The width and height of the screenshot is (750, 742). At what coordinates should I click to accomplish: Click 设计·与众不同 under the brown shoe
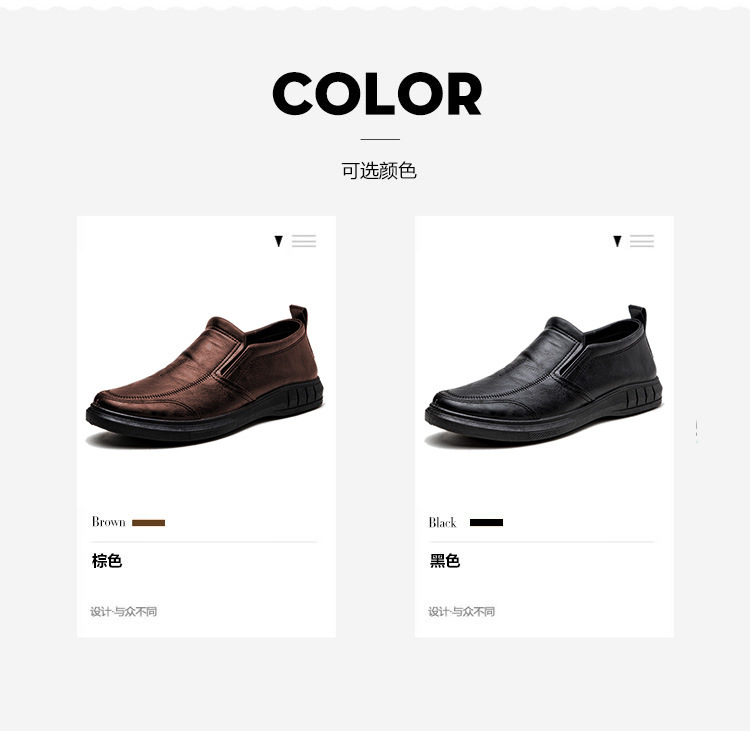[123, 611]
